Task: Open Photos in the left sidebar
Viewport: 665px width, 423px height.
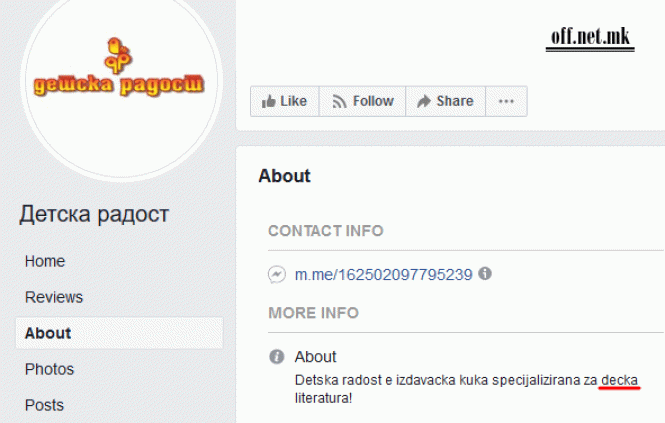Action: [x=49, y=369]
